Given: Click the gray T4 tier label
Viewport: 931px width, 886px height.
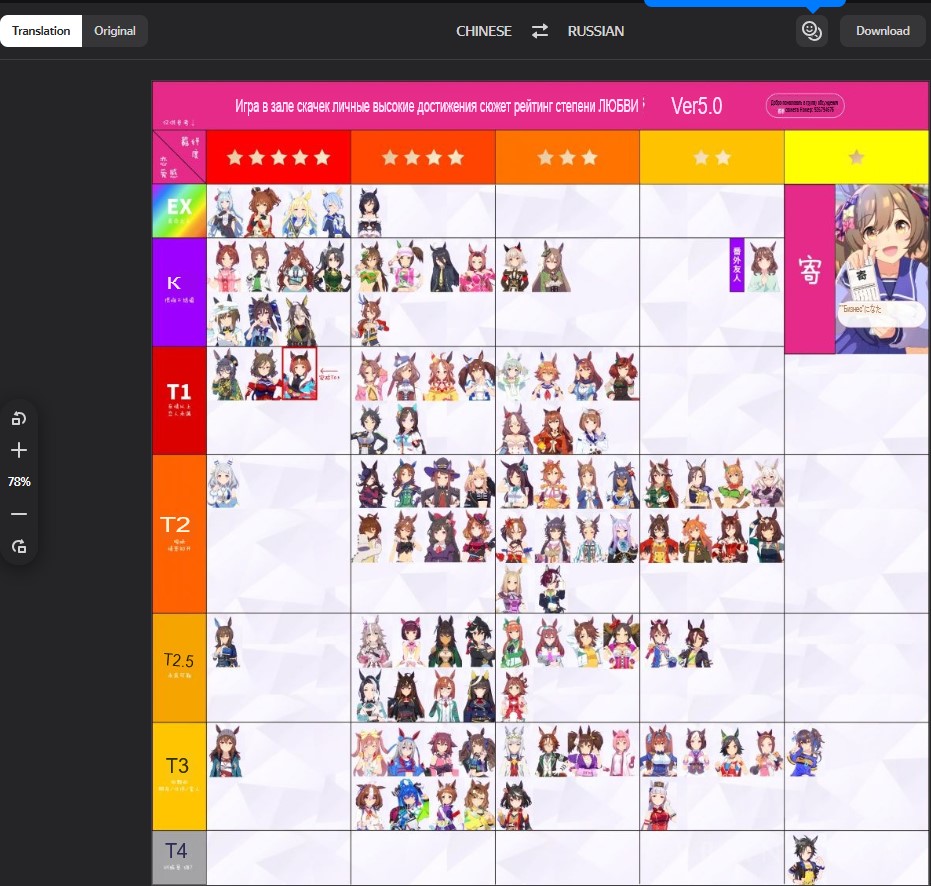Looking at the screenshot, I should tap(179, 857).
